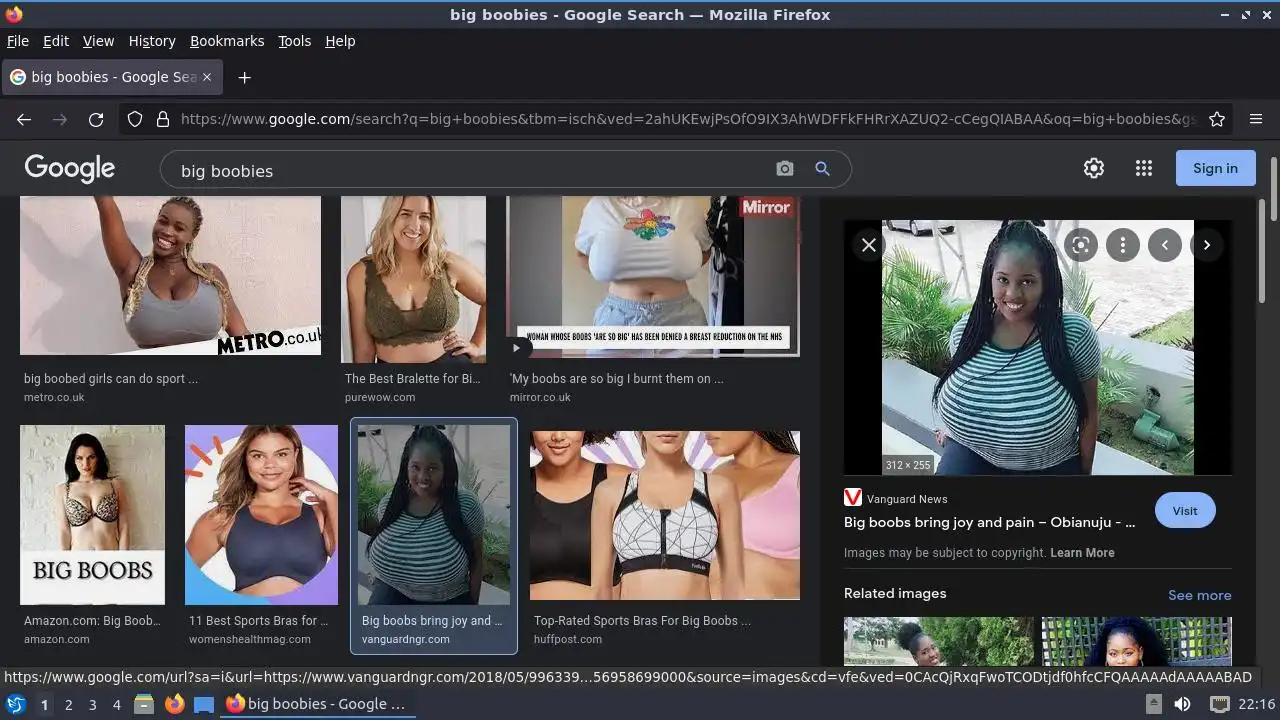The image size is (1280, 720).
Task: Switch to workspace 2
Action: 68,704
